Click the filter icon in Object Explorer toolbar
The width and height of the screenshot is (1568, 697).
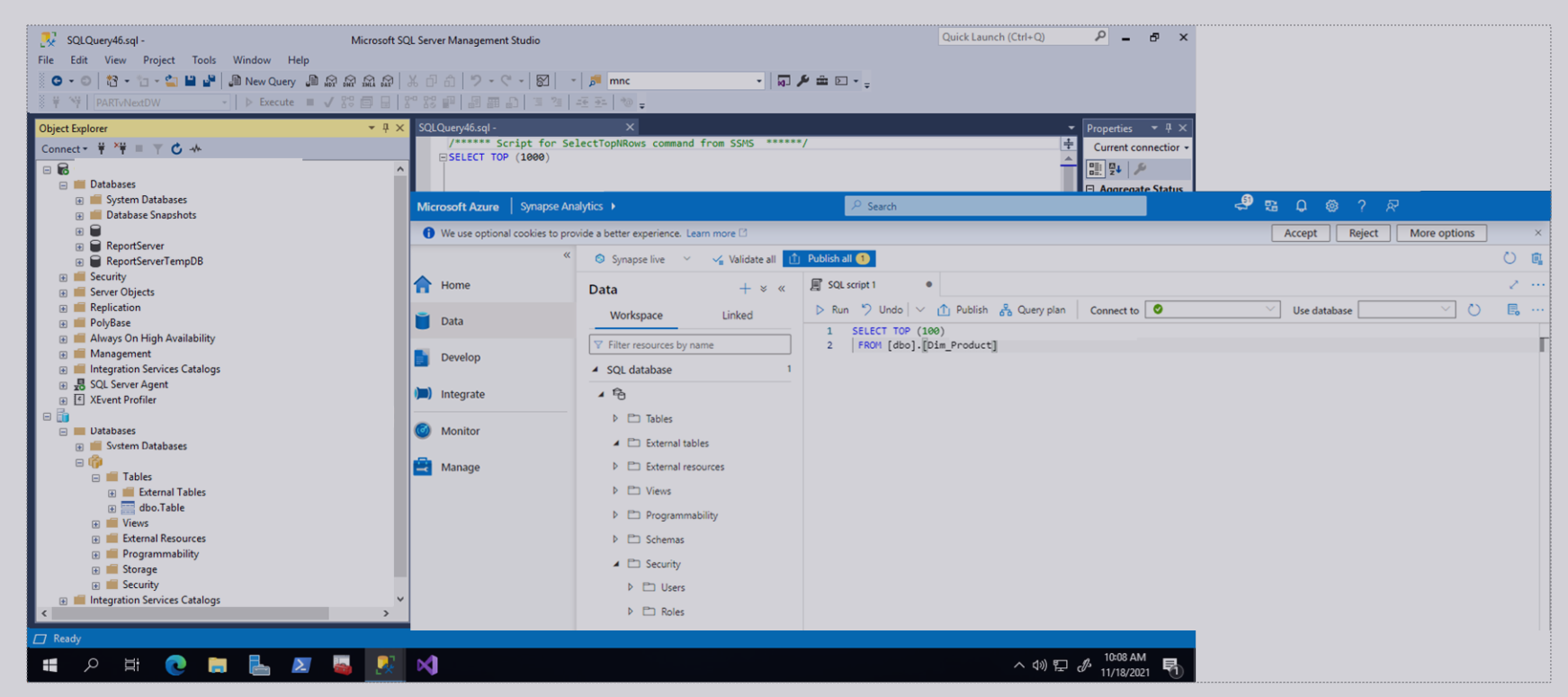[157, 149]
